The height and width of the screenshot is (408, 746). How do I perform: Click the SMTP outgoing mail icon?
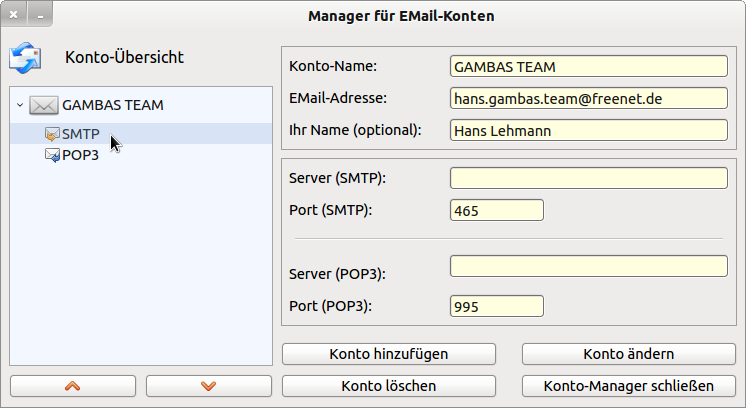pyautogui.click(x=52, y=134)
